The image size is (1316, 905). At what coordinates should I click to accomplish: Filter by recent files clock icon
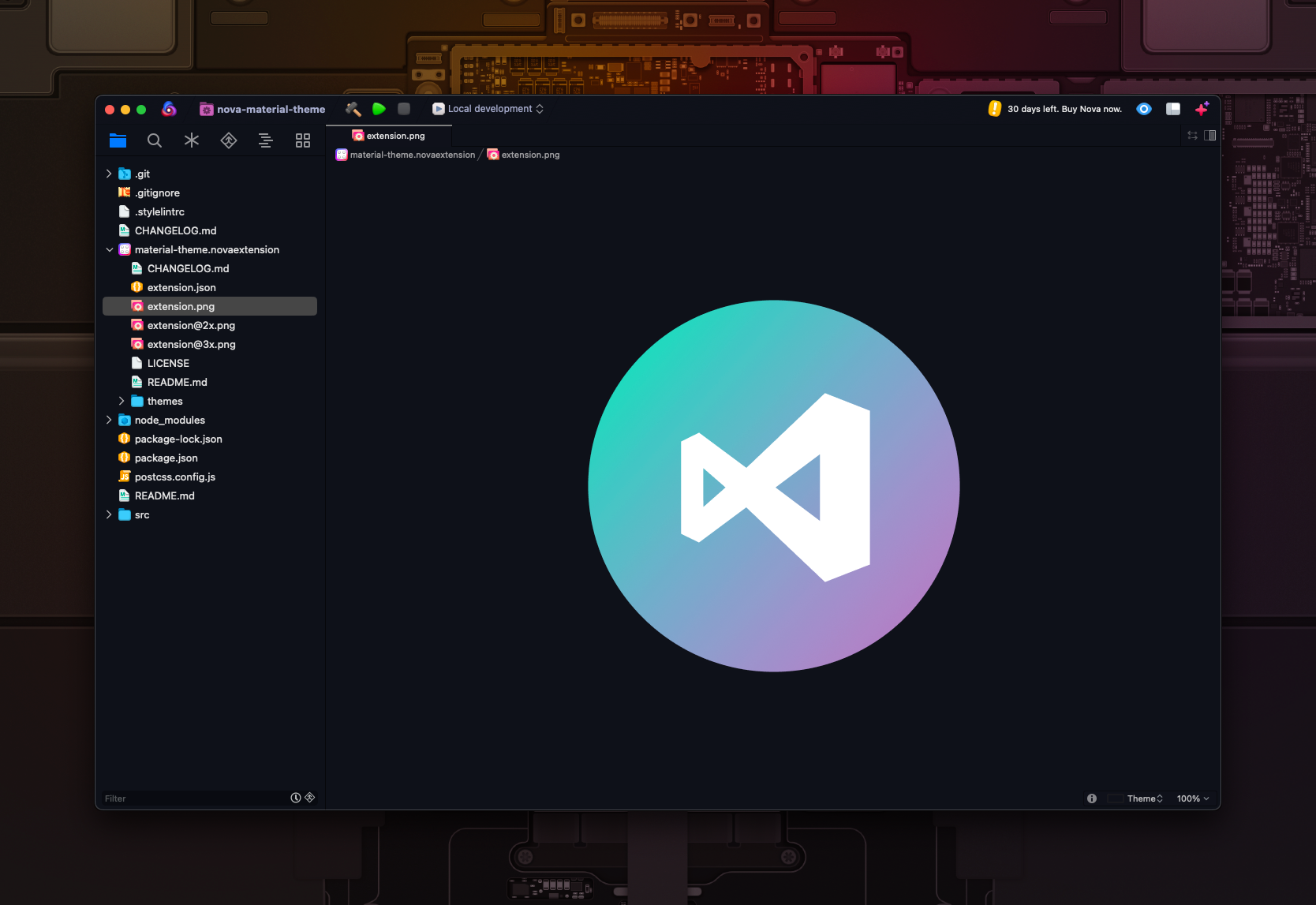296,798
